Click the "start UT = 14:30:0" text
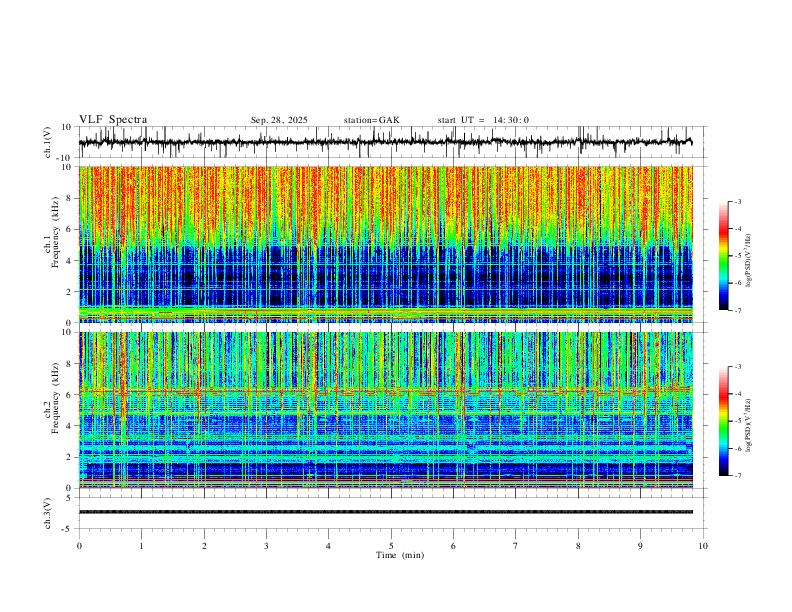 click(x=483, y=120)
